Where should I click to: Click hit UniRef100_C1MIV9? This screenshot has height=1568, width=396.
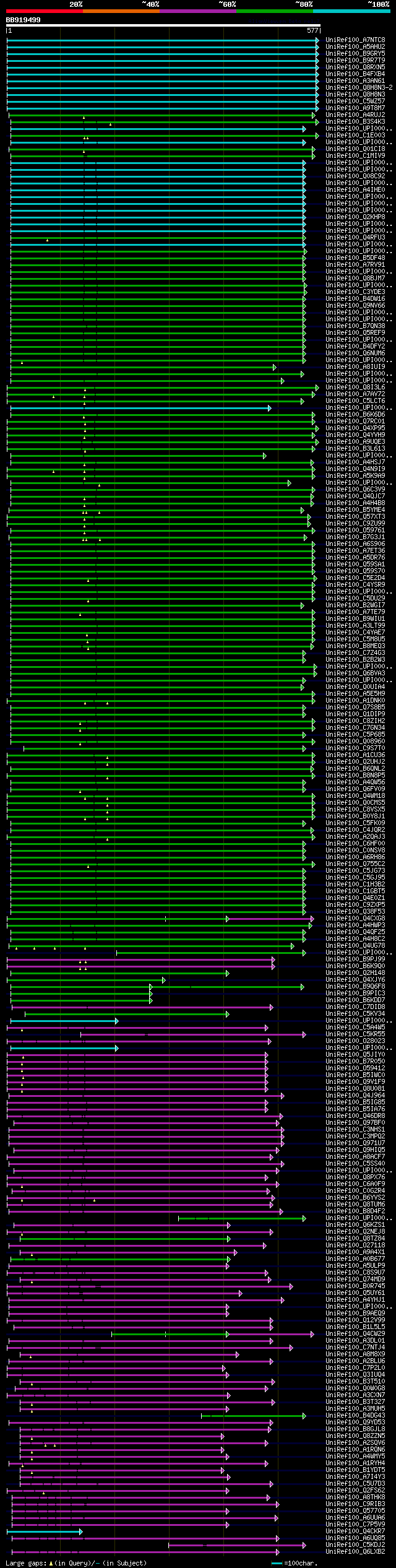tap(355, 155)
